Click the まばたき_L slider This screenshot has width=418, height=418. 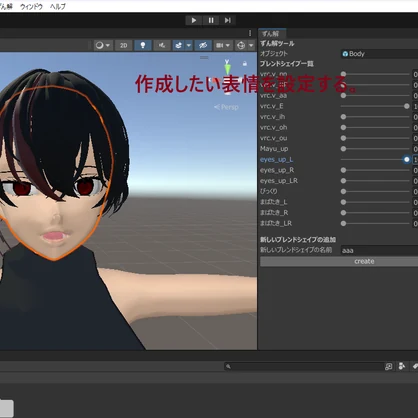(x=375, y=202)
